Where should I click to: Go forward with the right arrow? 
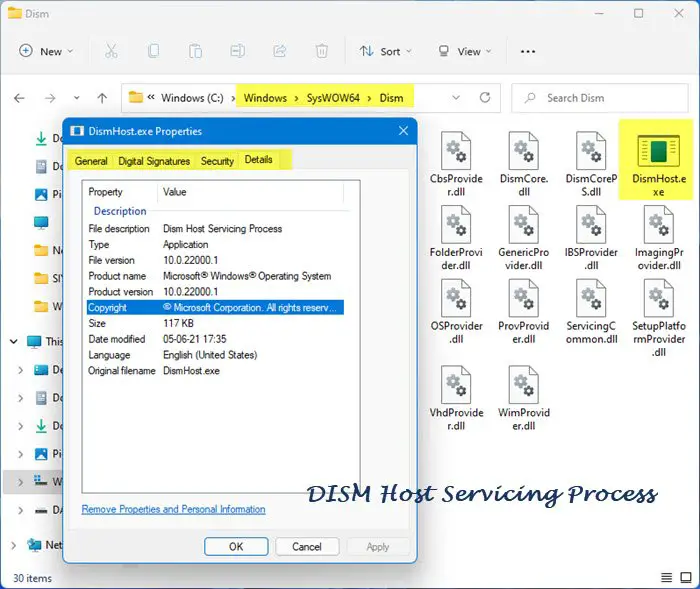click(x=50, y=98)
